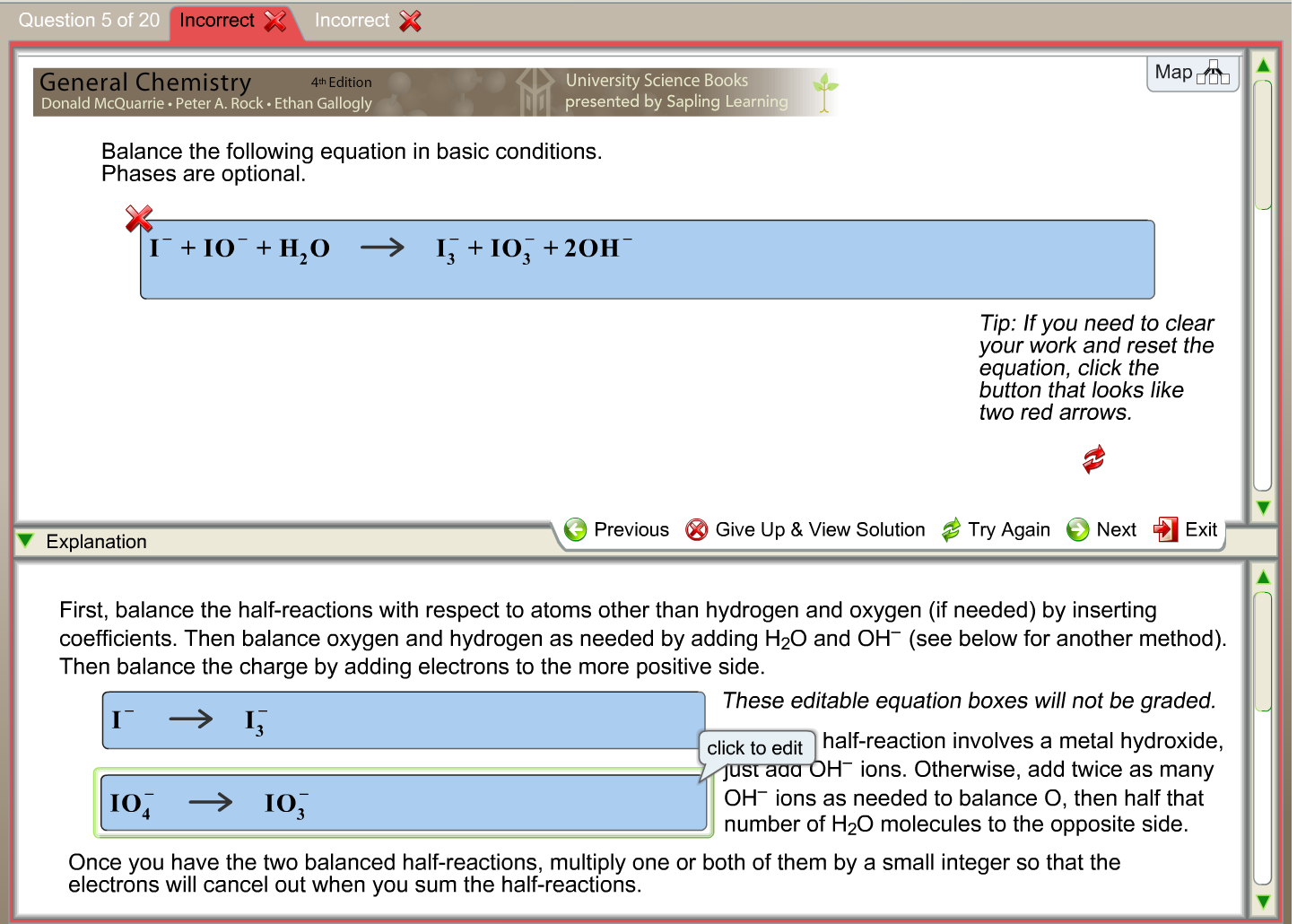1297x924 pixels.
Task: Edit the highlighted IO₄⁻ to IO₃⁻ half-reaction box
Action: pos(404,803)
